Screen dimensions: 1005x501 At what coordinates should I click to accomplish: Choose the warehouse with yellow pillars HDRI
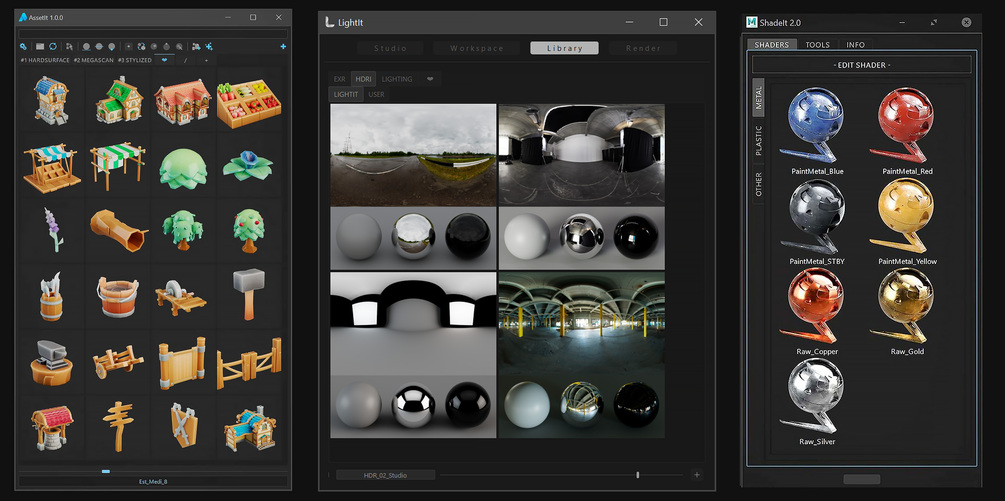coord(581,355)
